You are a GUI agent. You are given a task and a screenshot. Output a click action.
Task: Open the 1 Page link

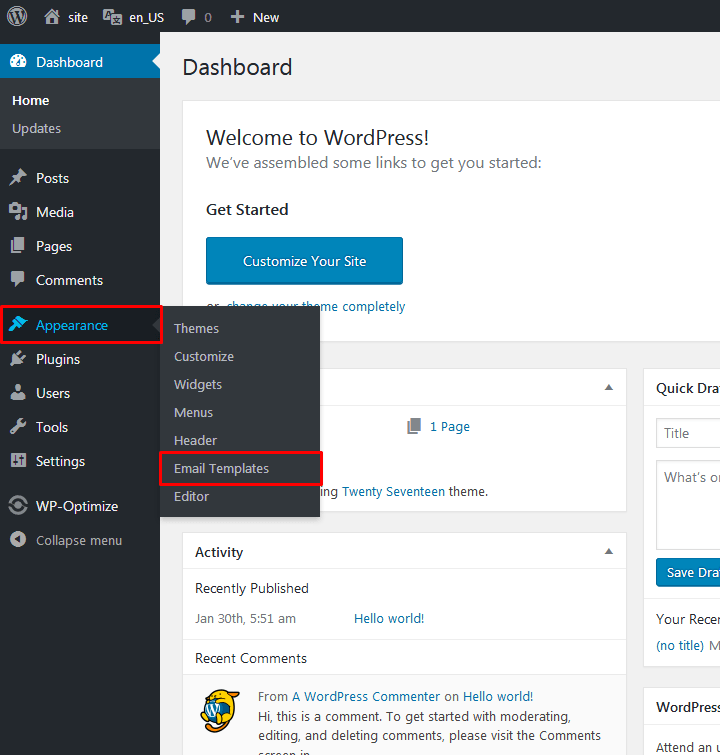[450, 427]
